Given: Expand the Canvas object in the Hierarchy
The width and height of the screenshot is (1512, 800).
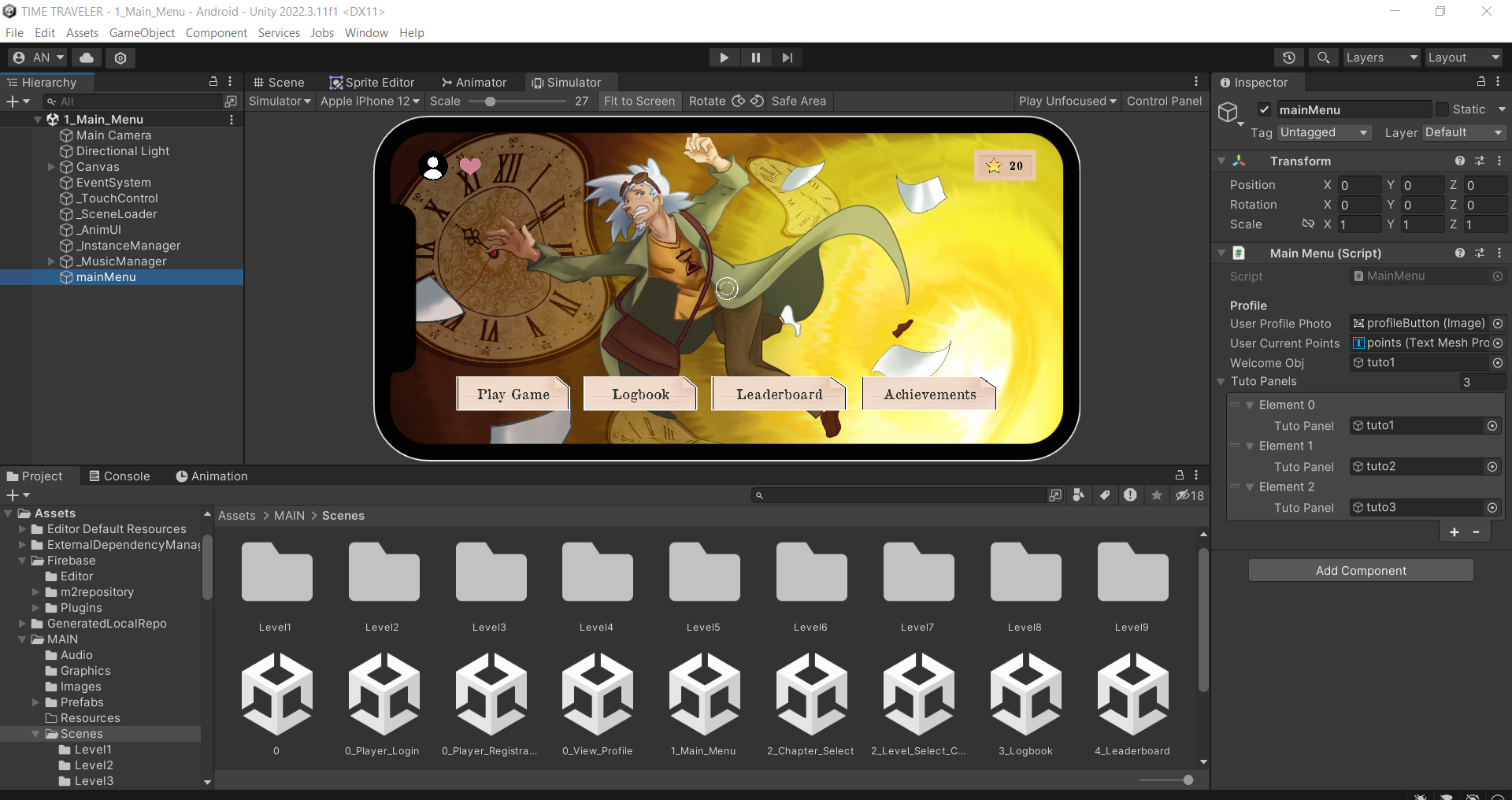Looking at the screenshot, I should tap(51, 167).
